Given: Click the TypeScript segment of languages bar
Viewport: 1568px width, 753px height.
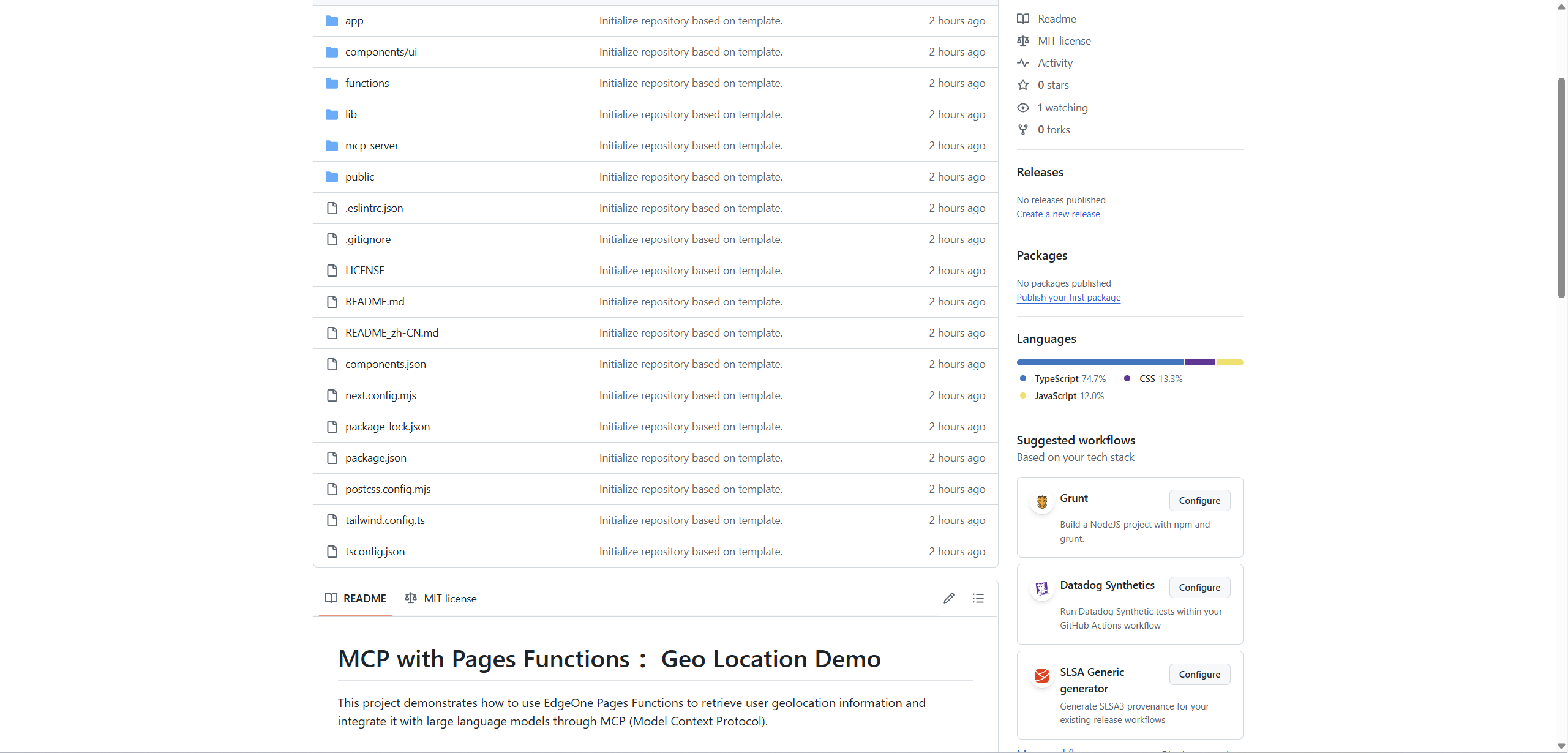Looking at the screenshot, I should [1100, 362].
